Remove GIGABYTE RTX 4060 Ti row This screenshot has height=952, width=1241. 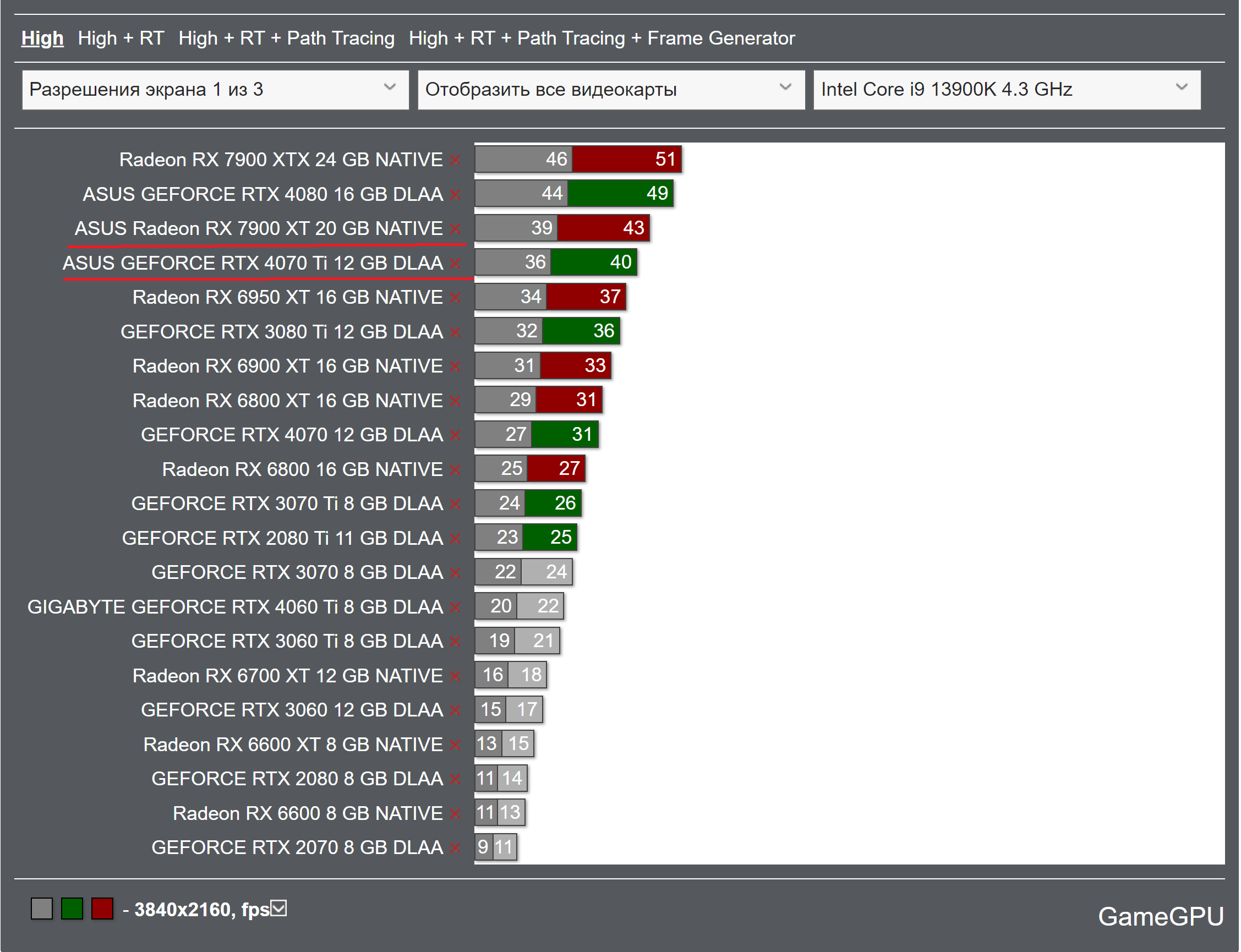click(x=455, y=608)
